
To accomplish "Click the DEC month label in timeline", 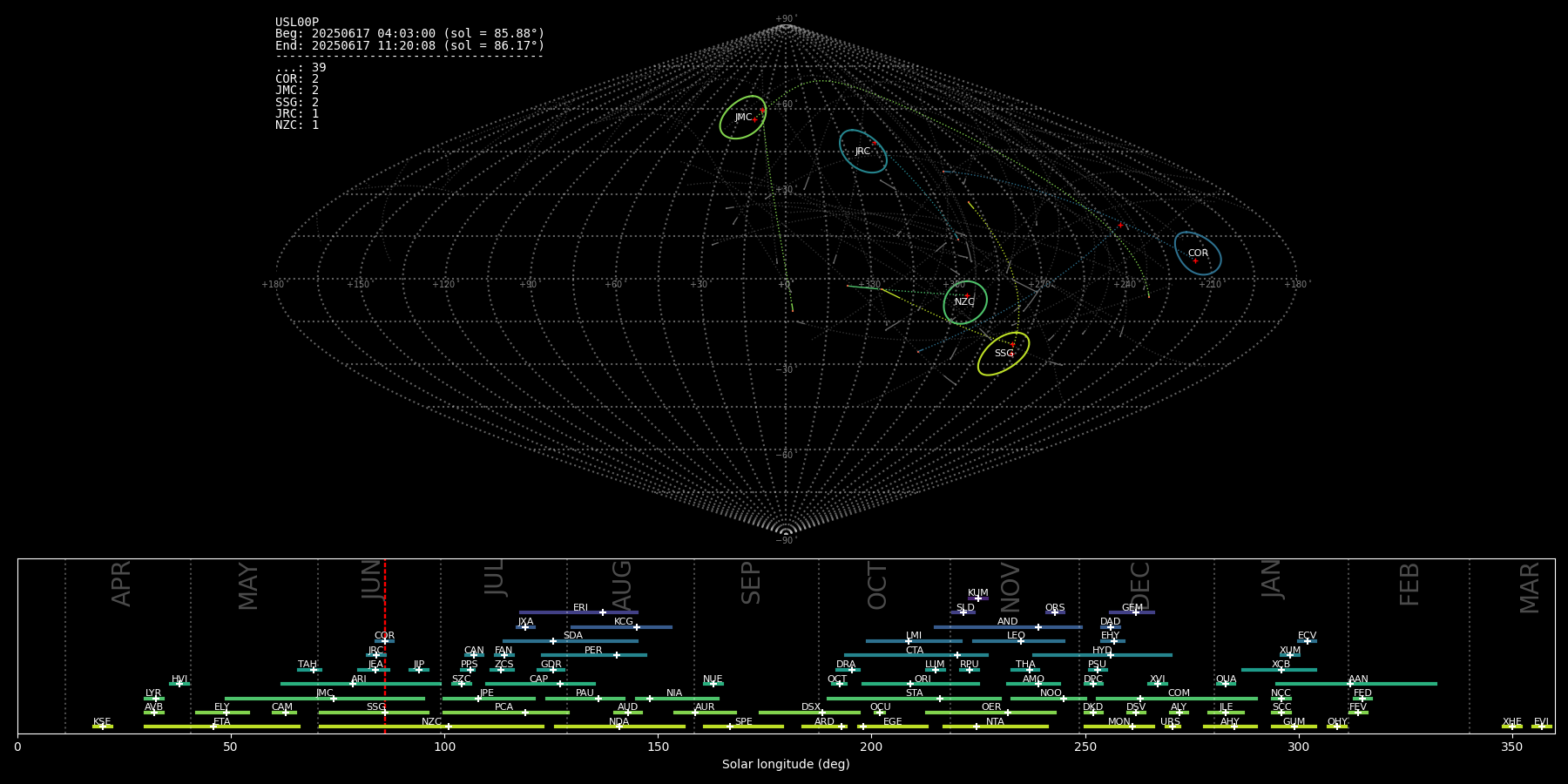I will [1140, 585].
